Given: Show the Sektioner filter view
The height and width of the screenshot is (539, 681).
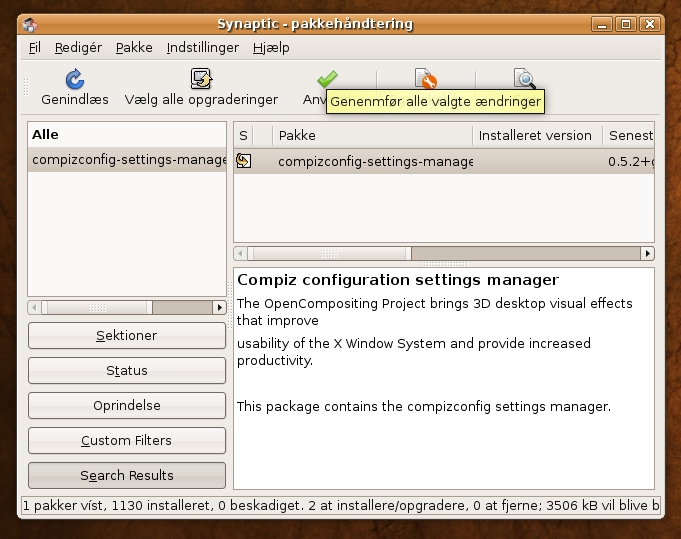Looking at the screenshot, I should (x=127, y=335).
